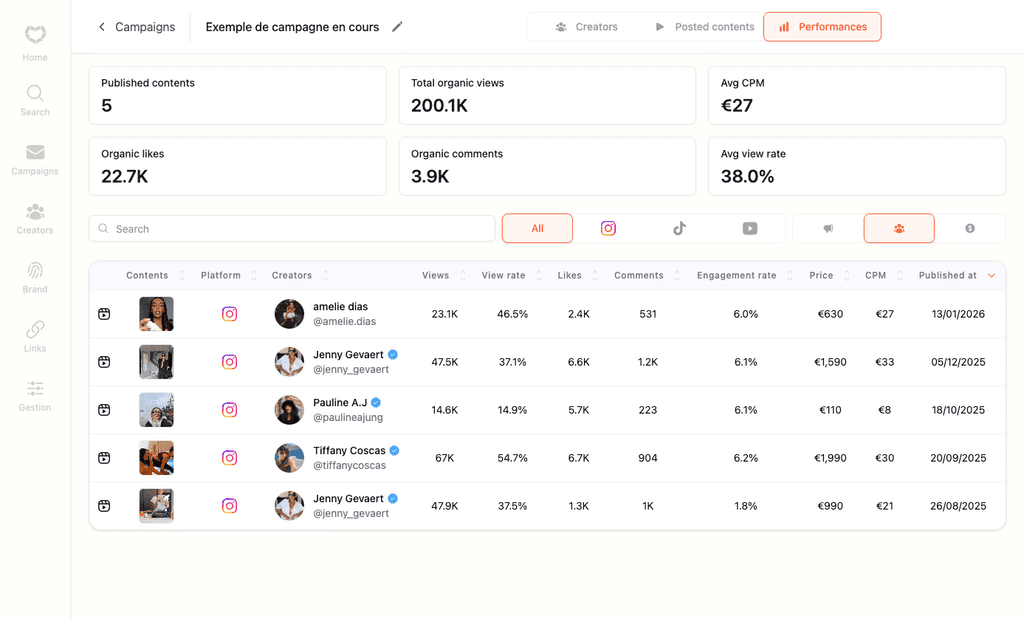Screen dimensions: 1024x619
Task: Filter by TikTok platform
Action: [679, 229]
